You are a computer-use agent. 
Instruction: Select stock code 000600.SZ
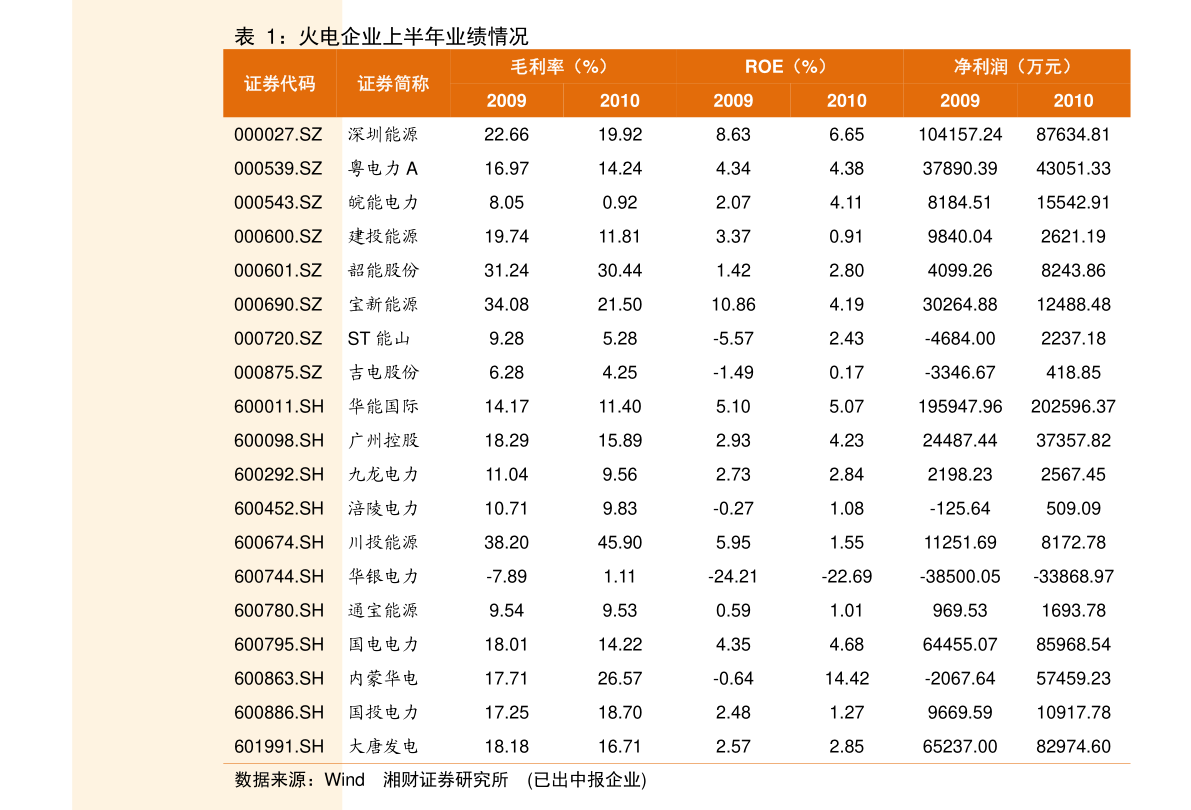(x=278, y=236)
